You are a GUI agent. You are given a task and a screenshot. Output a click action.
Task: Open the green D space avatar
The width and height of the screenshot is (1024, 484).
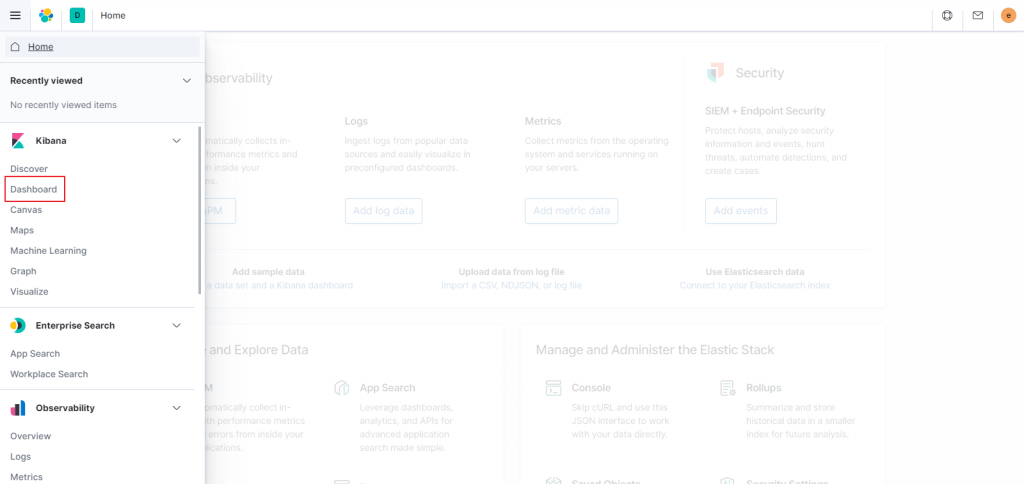77,15
